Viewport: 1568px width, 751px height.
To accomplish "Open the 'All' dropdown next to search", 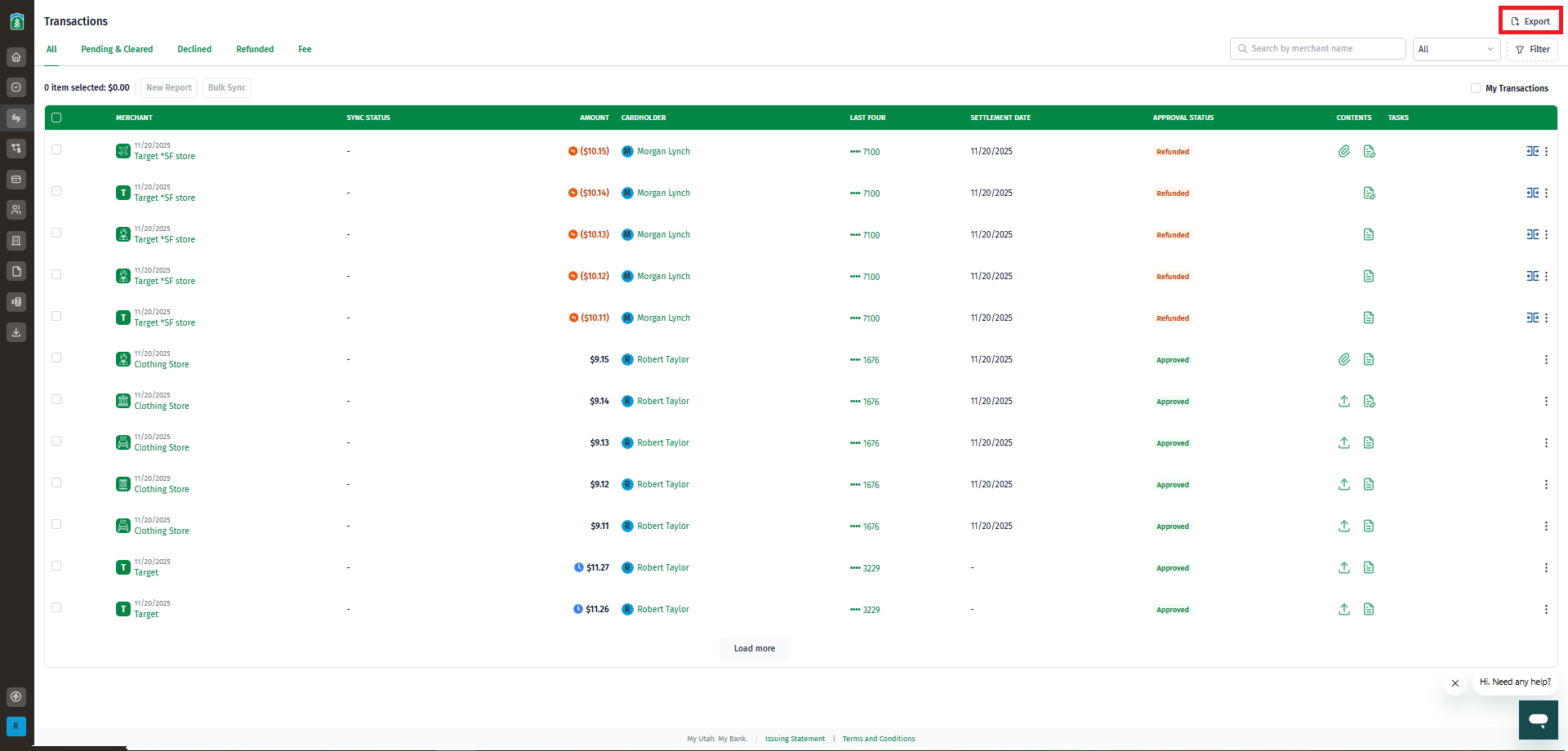I will [1456, 49].
